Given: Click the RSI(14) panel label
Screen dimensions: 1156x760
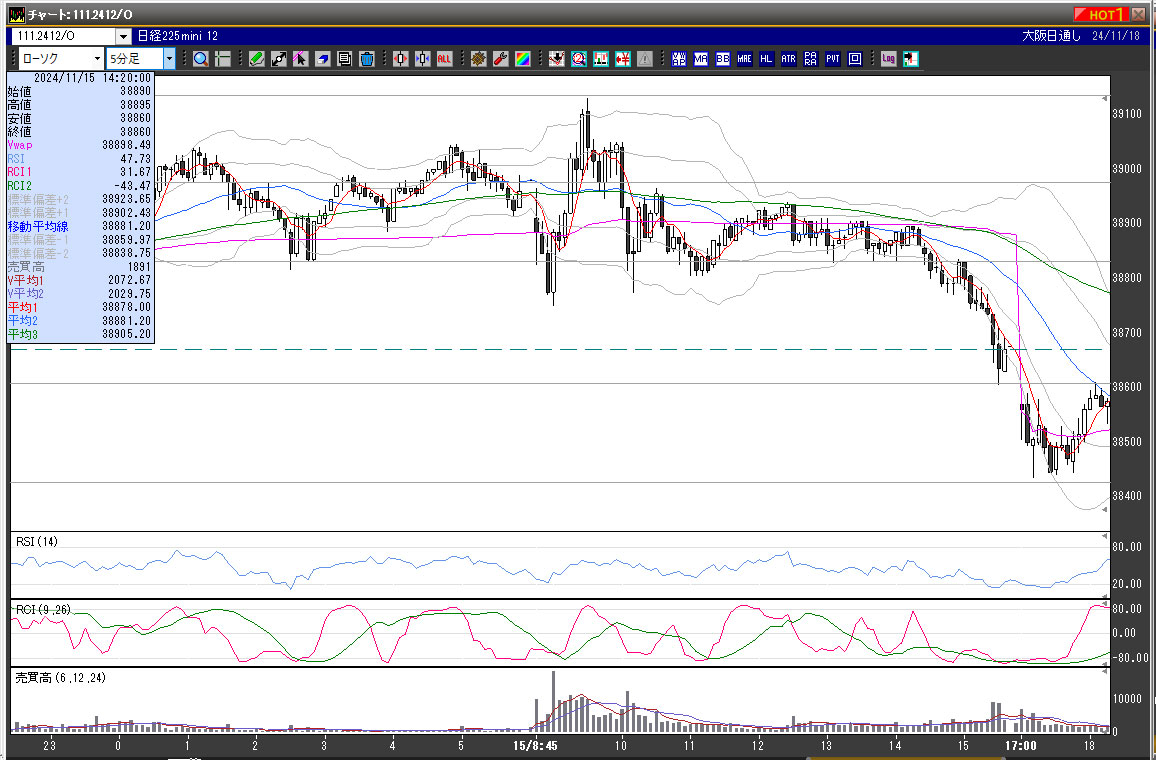Looking at the screenshot, I should click(x=37, y=542).
